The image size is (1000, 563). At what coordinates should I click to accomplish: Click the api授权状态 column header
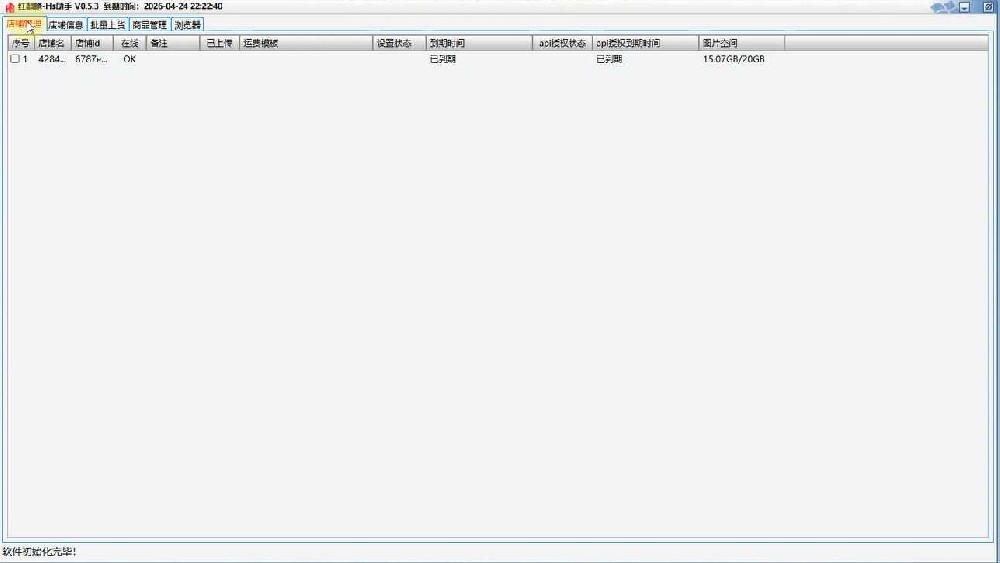pyautogui.click(x=562, y=43)
